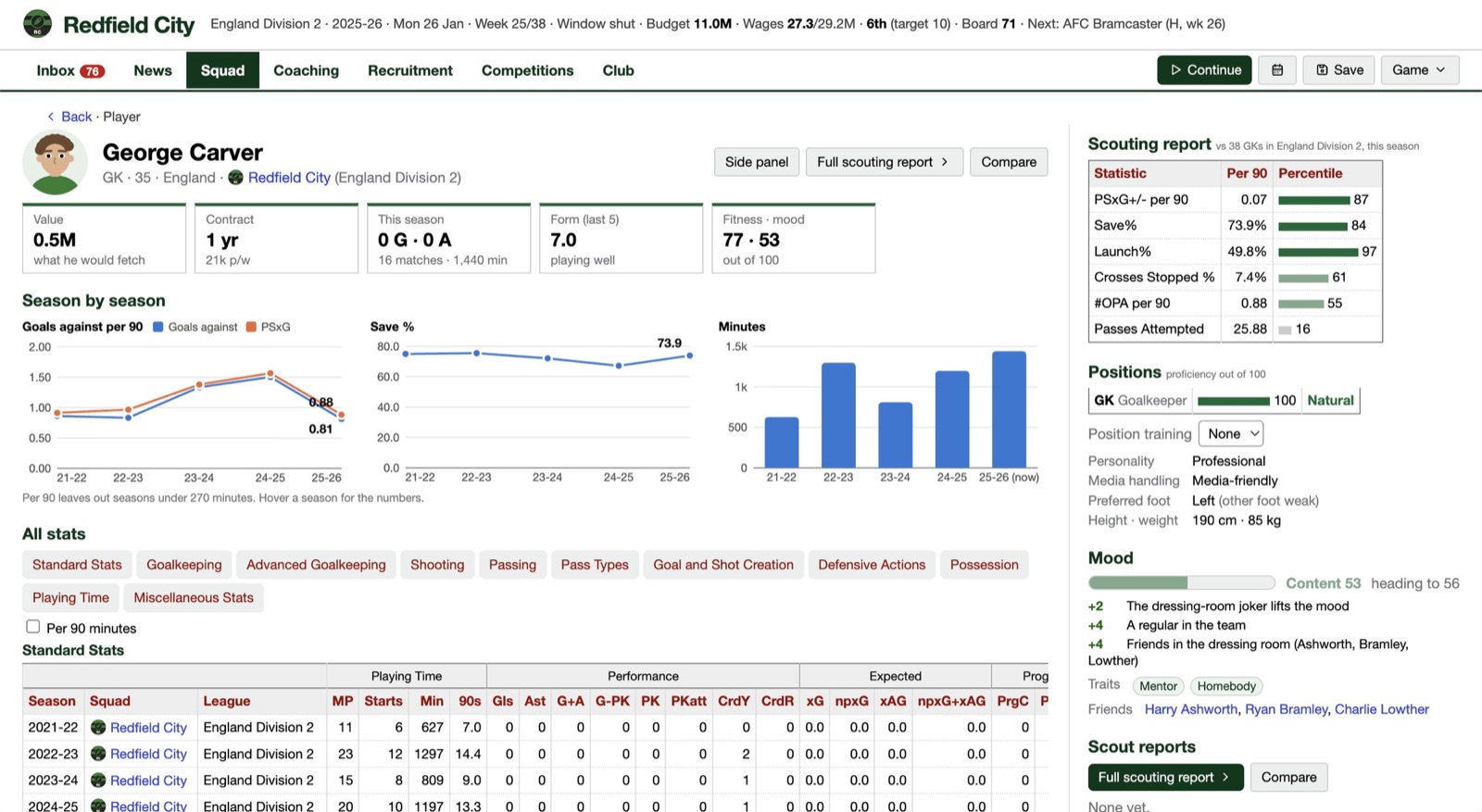Show the Shooting stats category
Image resolution: width=1482 pixels, height=812 pixels.
(437, 565)
